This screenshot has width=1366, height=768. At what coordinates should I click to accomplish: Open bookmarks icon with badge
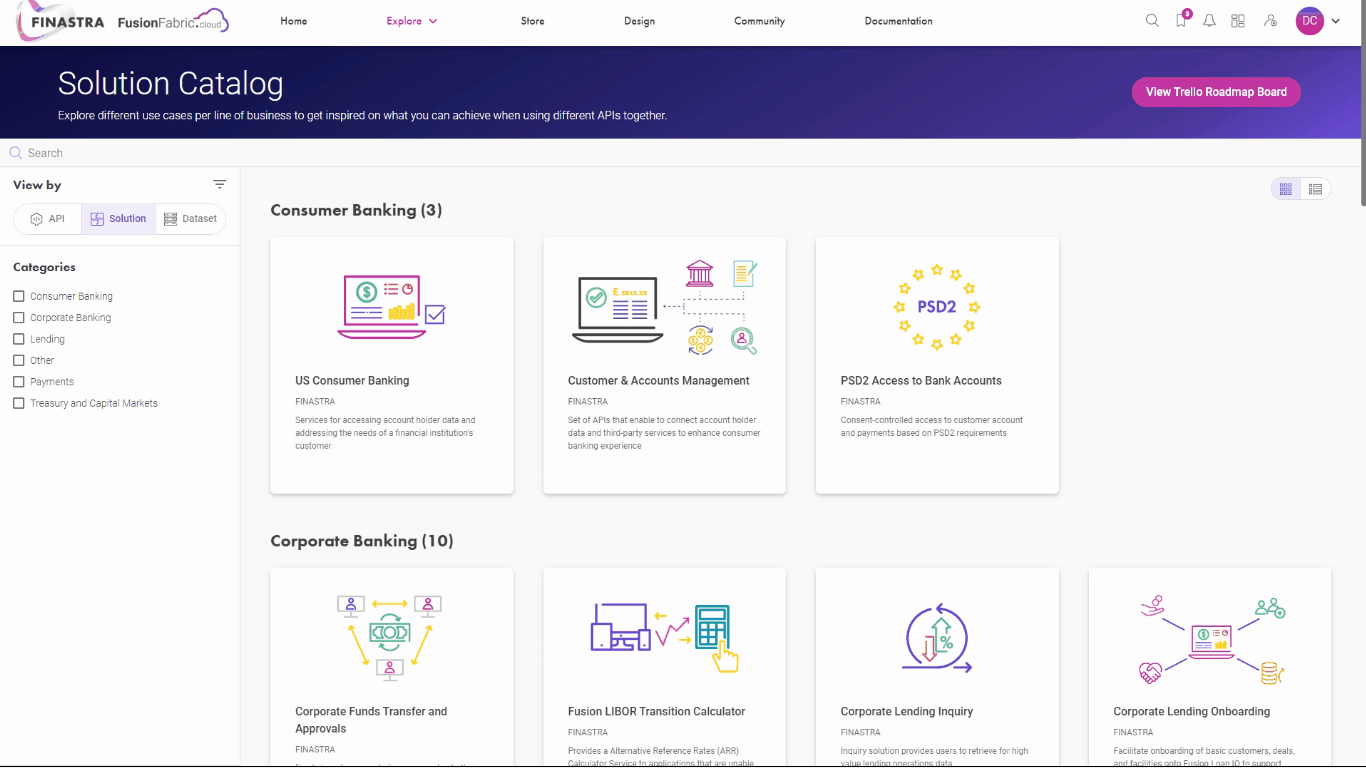coord(1182,19)
